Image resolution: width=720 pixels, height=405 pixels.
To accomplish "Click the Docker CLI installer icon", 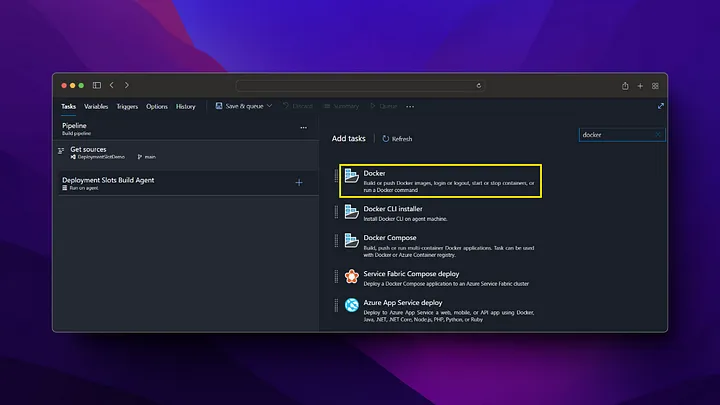I will coord(351,212).
